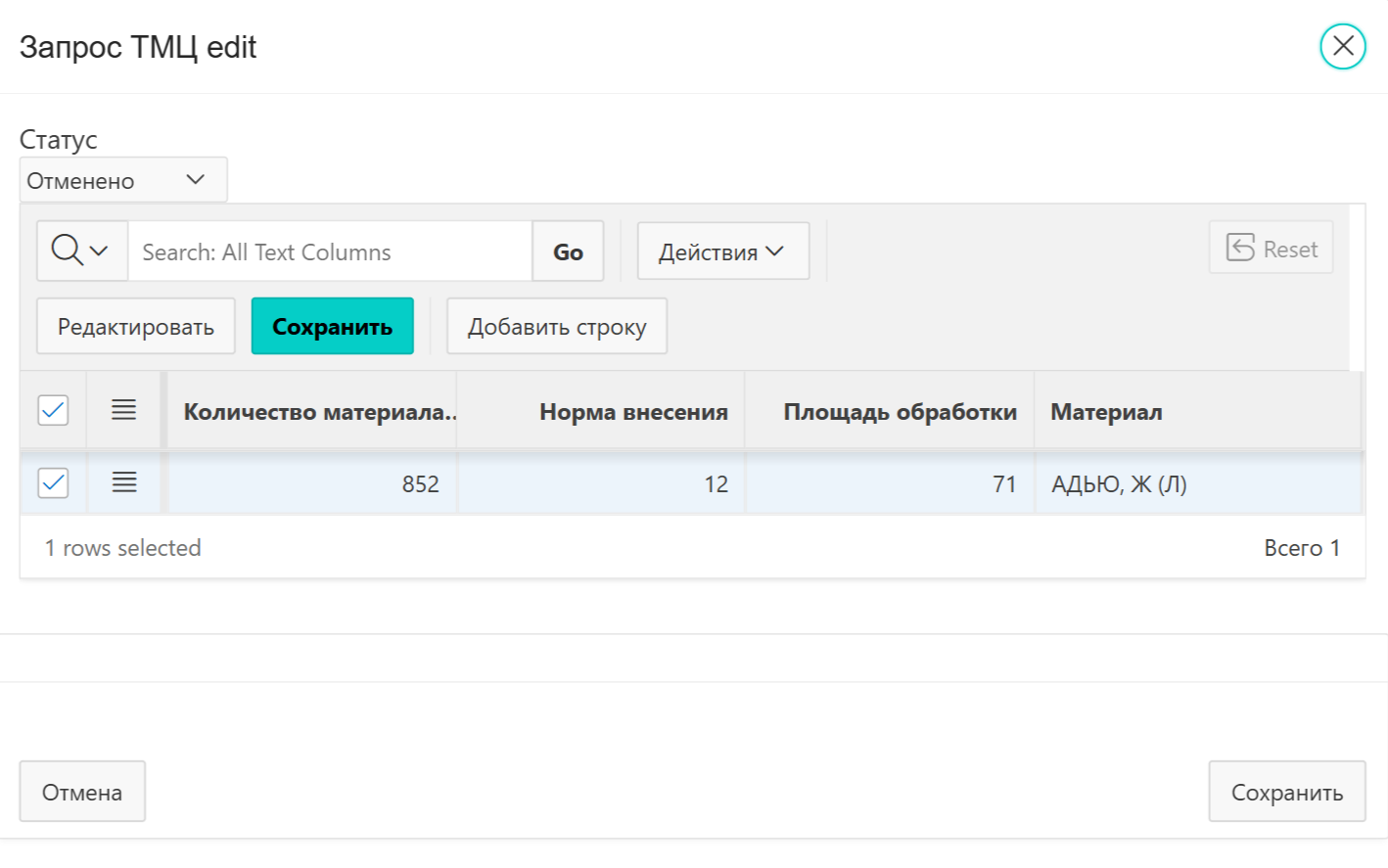Close the Запрос ТМЦ edit dialog
Screen dimensions: 1388x868
click(1342, 47)
